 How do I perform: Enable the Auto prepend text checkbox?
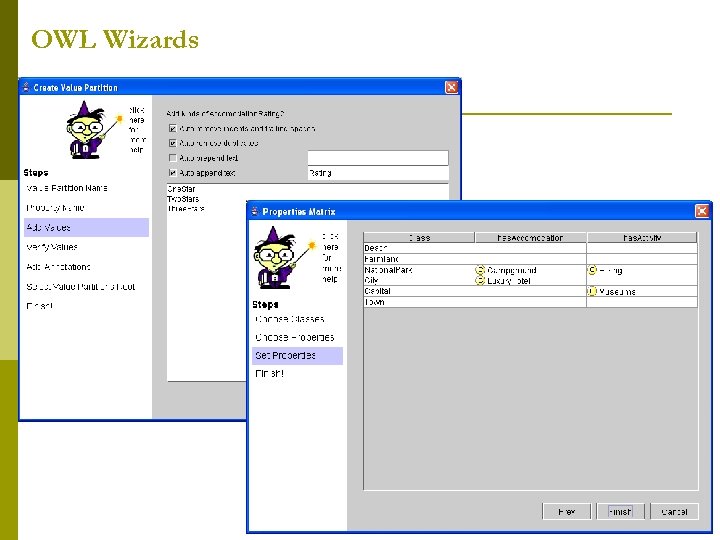173,158
